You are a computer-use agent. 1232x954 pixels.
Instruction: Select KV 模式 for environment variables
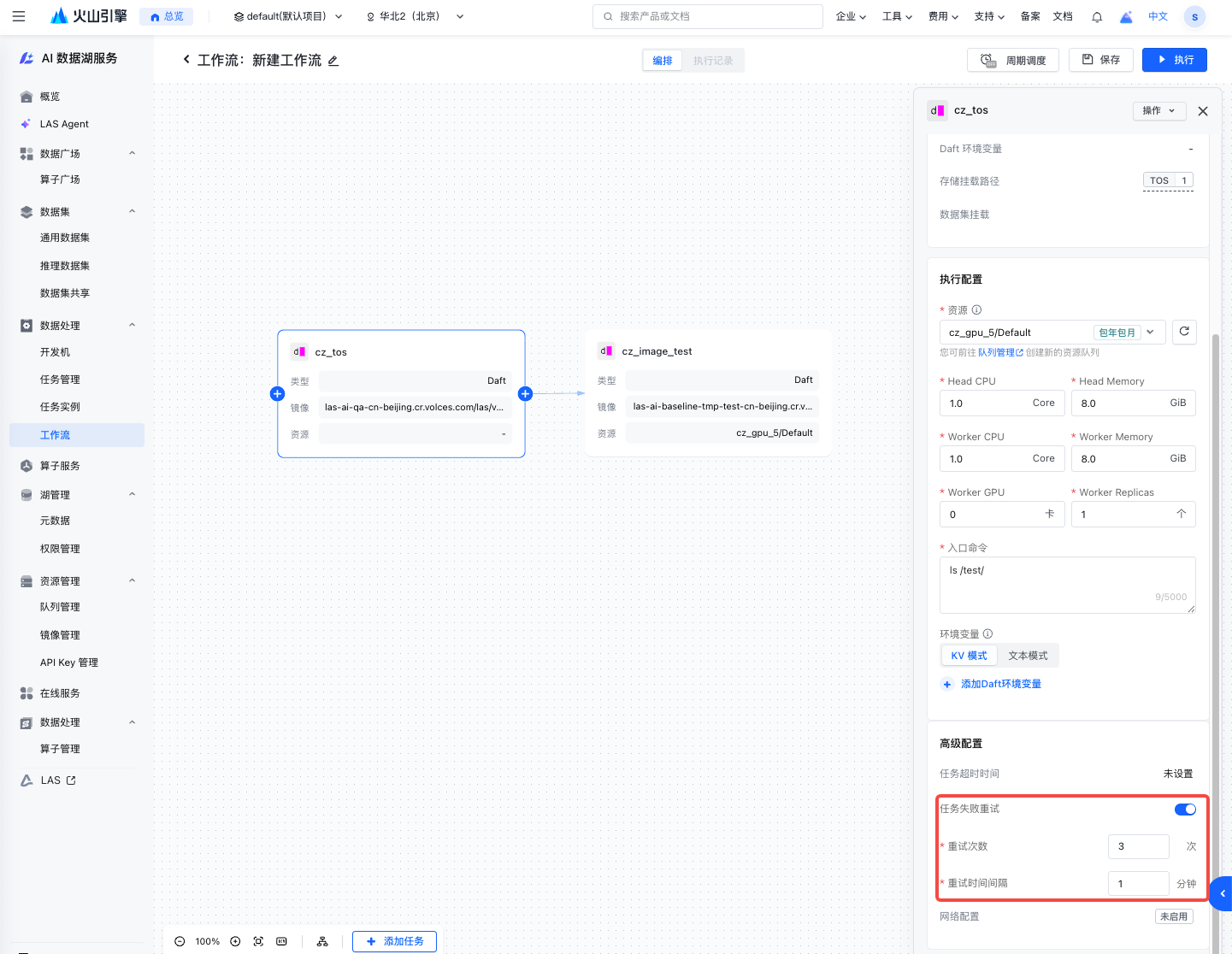pos(969,656)
